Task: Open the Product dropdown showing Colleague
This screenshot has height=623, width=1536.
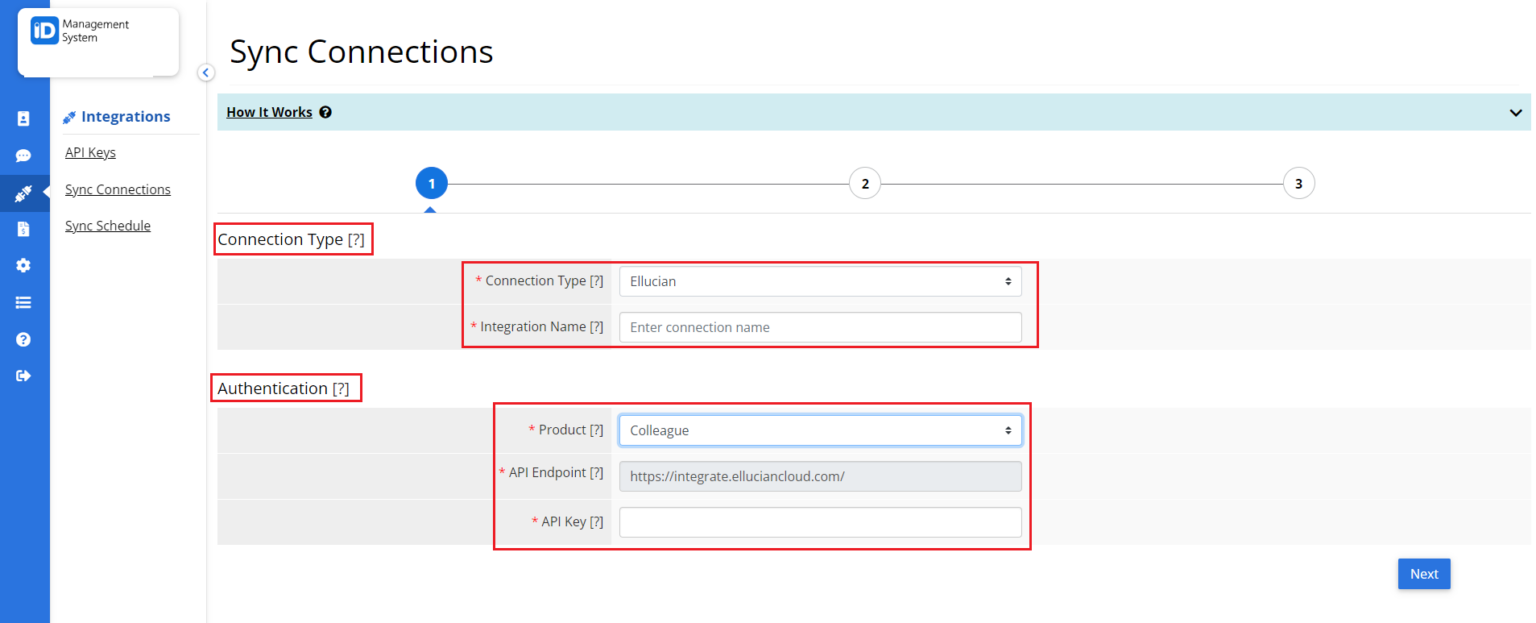Action: pyautogui.click(x=820, y=430)
